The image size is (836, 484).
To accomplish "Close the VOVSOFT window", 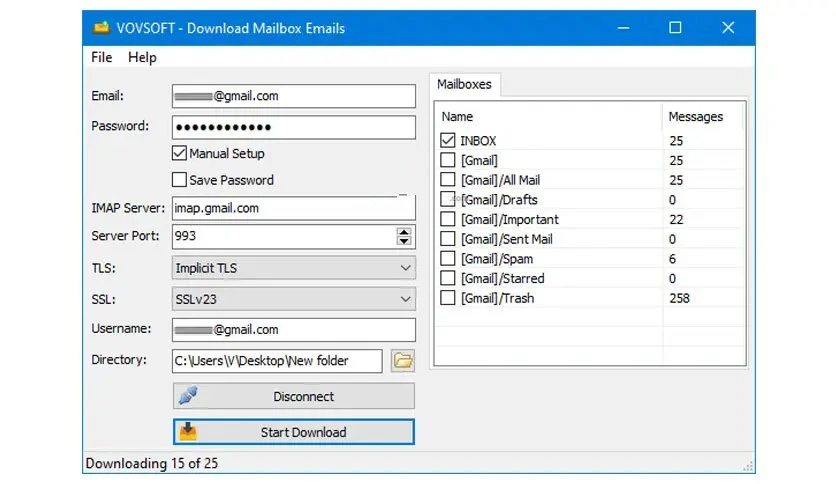I will 728,28.
